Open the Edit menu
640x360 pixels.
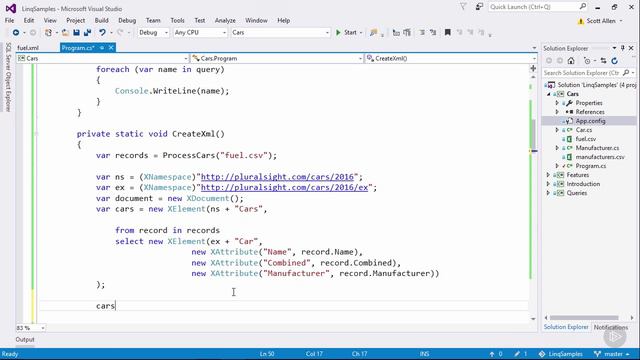(29, 20)
